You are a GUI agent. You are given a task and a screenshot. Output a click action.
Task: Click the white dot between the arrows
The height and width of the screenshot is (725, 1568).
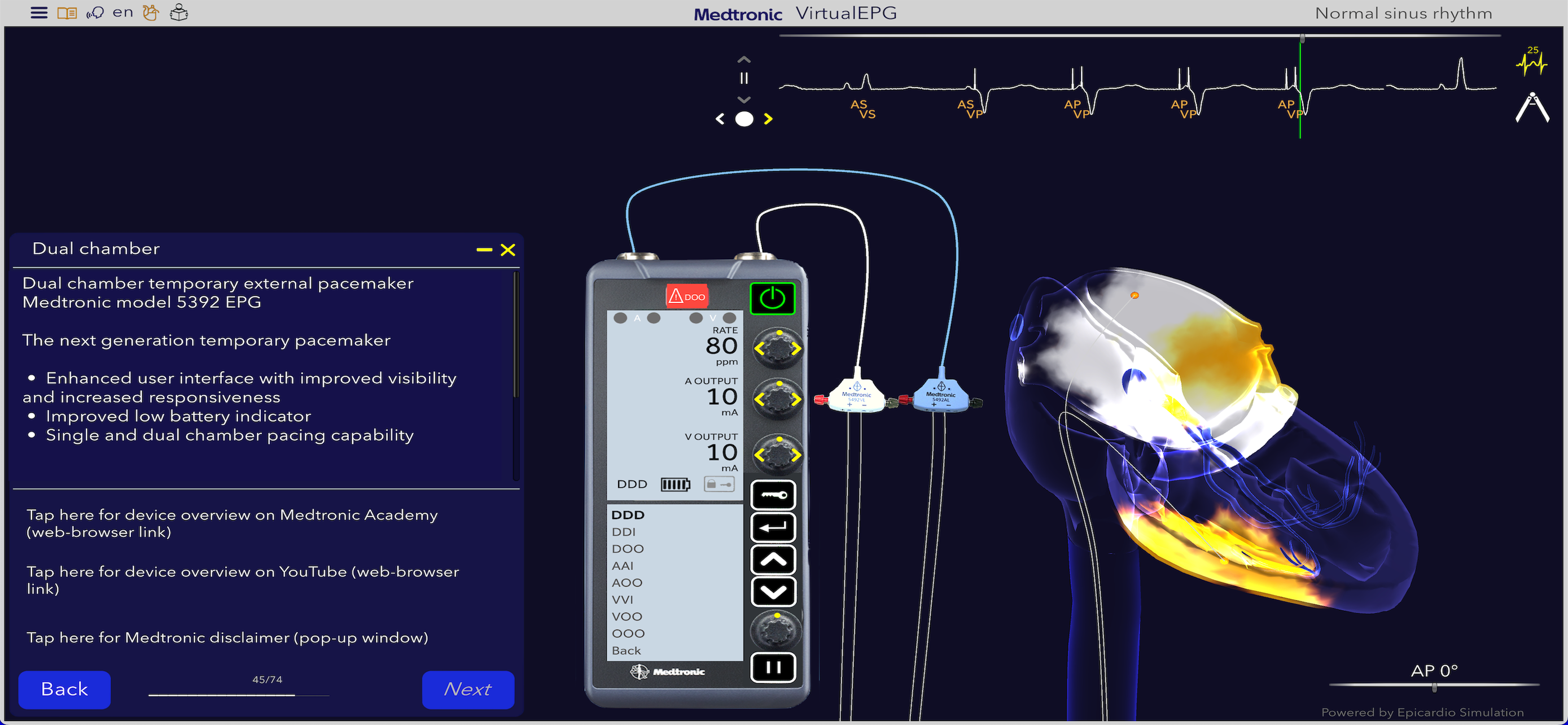(x=744, y=119)
